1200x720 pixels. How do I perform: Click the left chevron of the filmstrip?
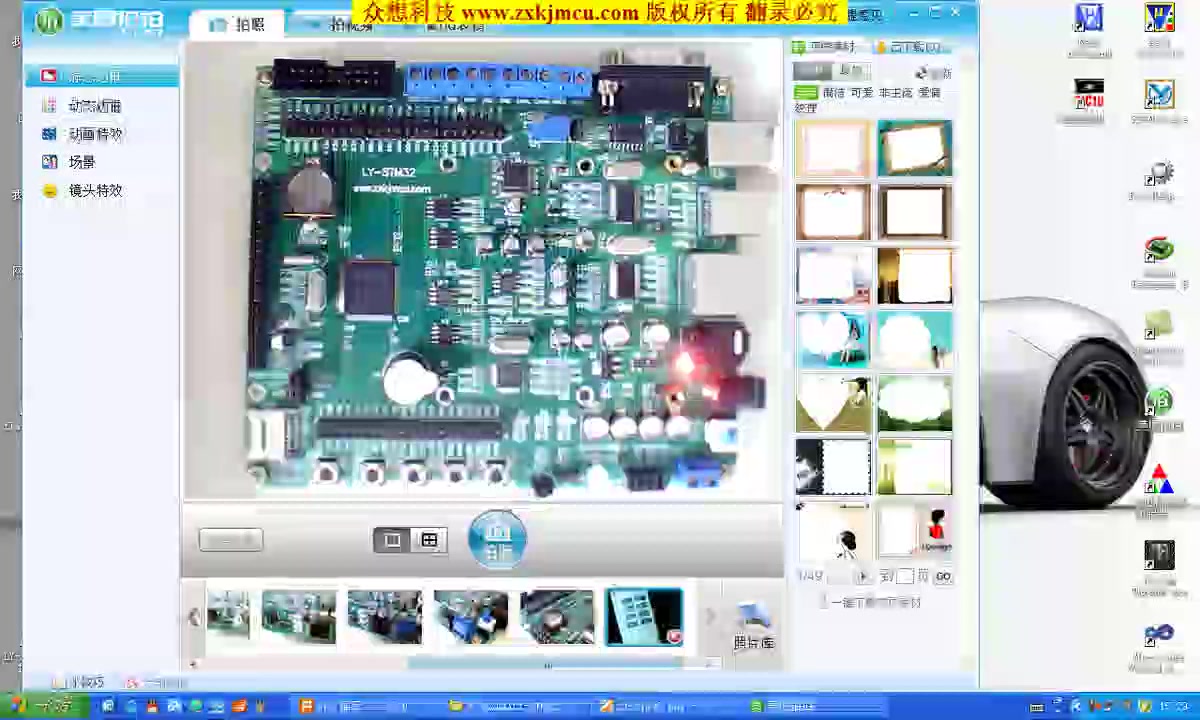coord(193,617)
